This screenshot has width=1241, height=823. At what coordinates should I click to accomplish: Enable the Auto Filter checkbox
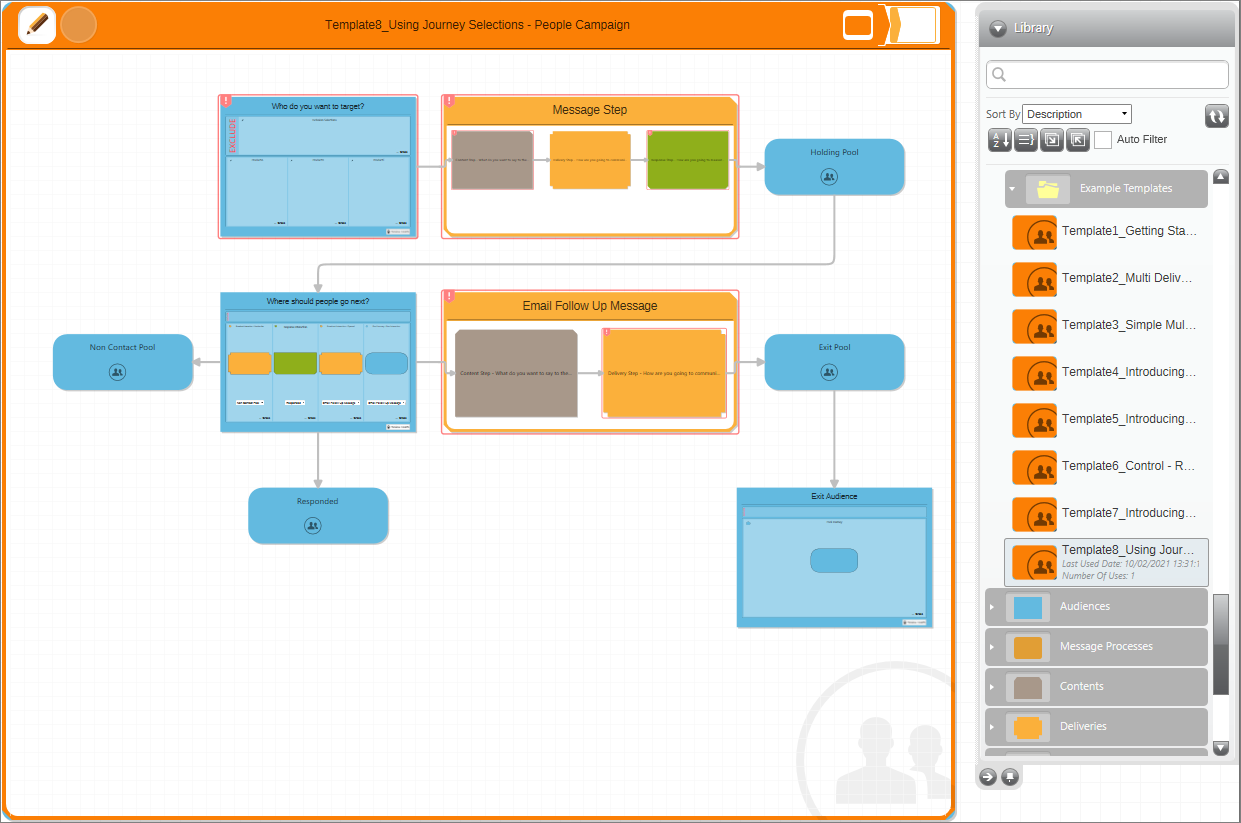pos(1103,140)
